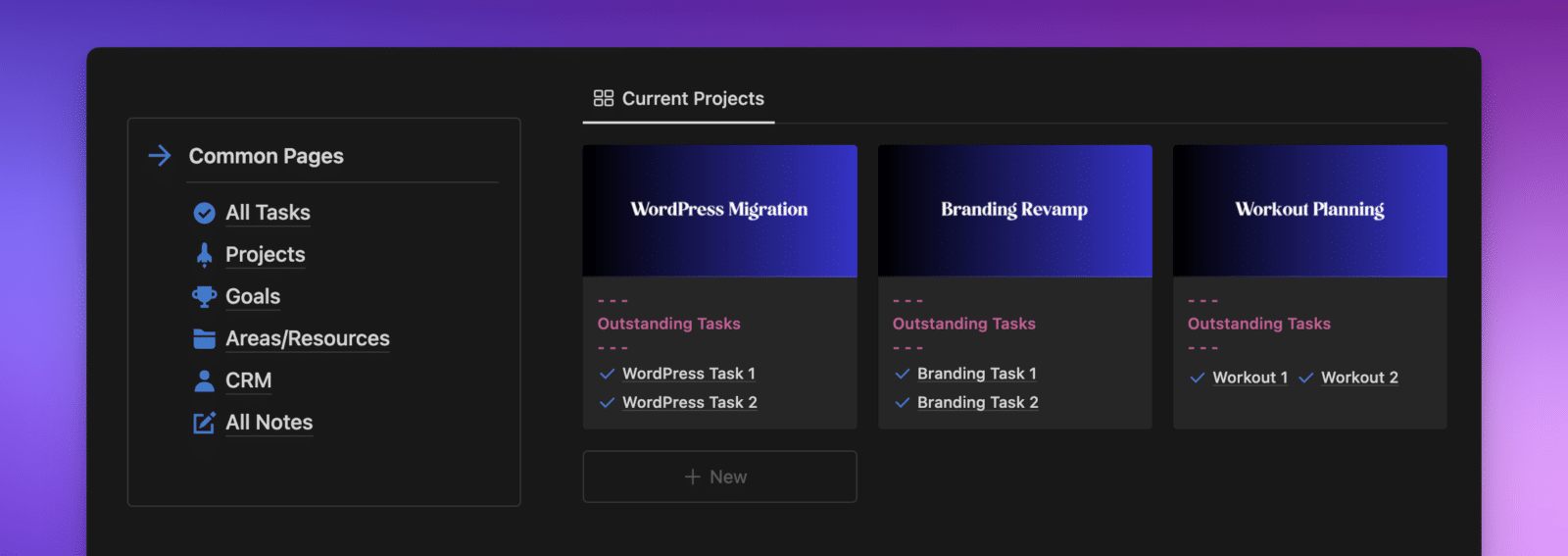Add a new project with New button
Viewport: 1568px width, 556px height.
coord(719,477)
